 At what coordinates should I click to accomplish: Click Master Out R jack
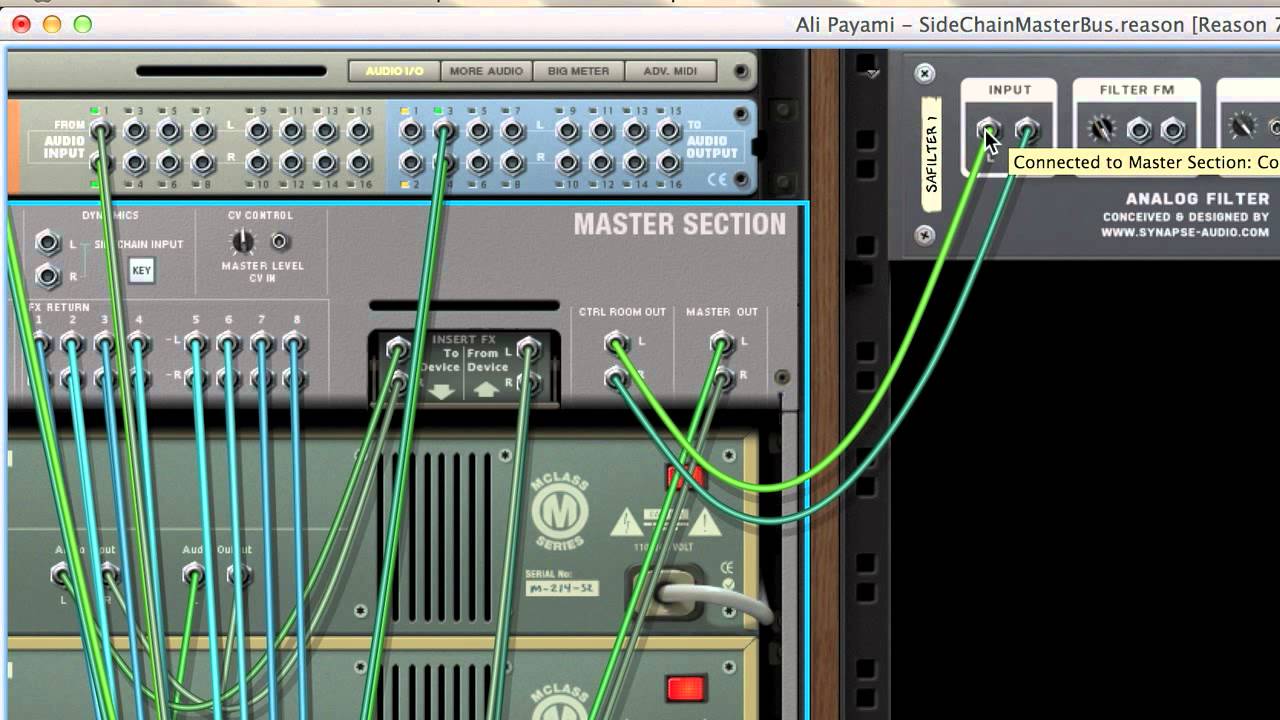pyautogui.click(x=721, y=376)
